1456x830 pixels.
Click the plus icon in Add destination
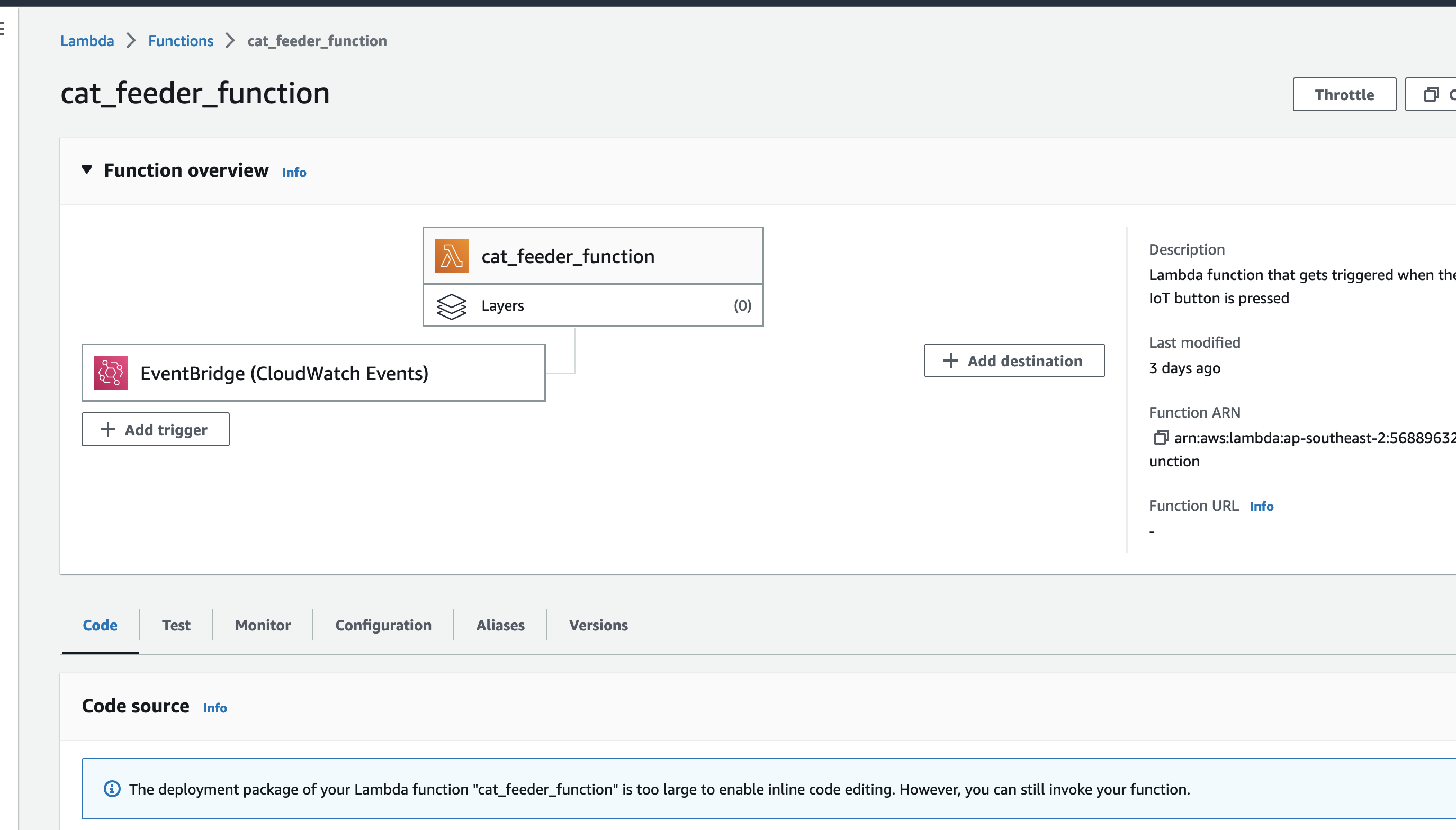click(950, 360)
